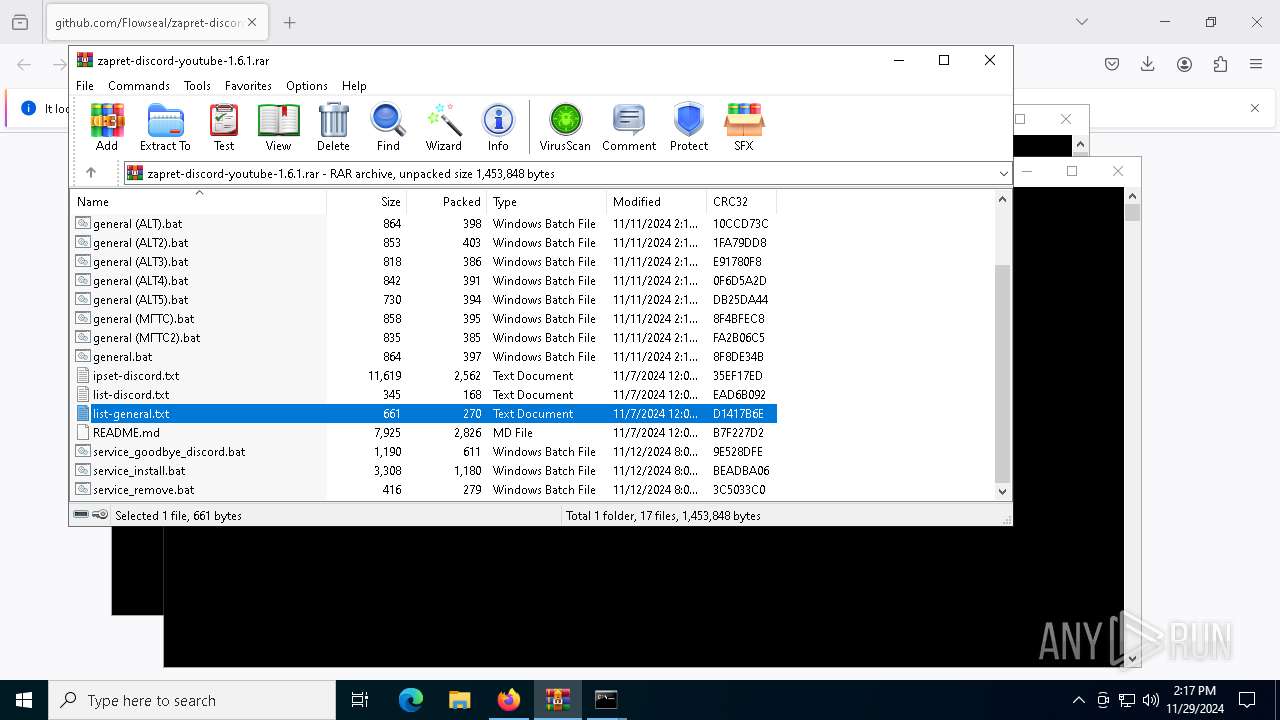Viewport: 1280px width, 720px height.
Task: Click the taskbar search box
Action: pyautogui.click(x=192, y=700)
